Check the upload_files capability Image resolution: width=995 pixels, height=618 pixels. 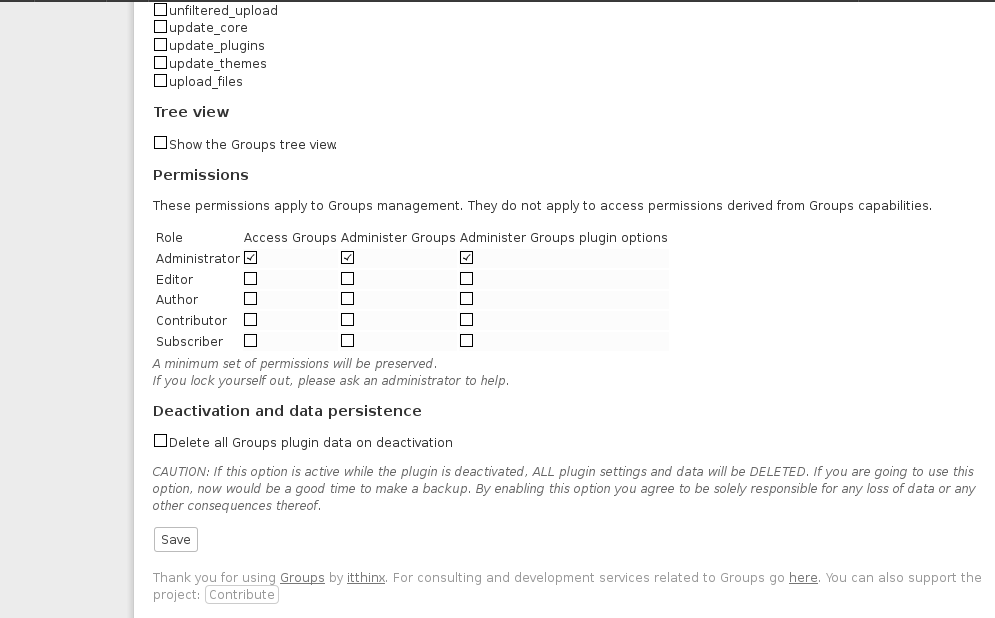click(161, 81)
